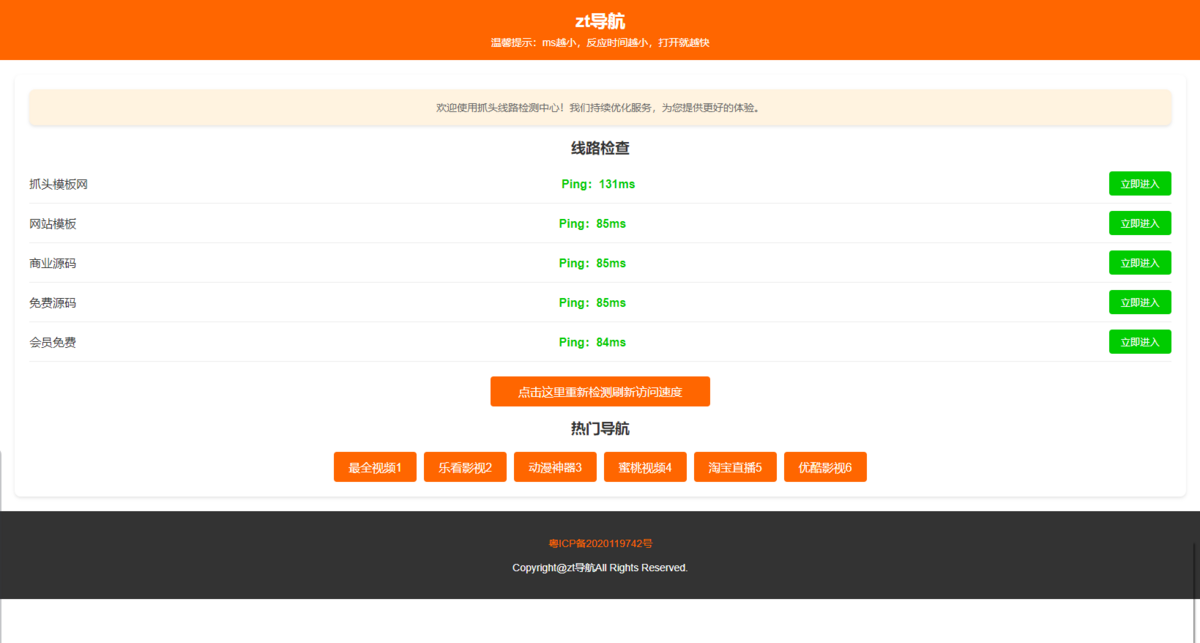Click 立即进入 button for 商业源码
This screenshot has height=643, width=1200.
[1139, 263]
